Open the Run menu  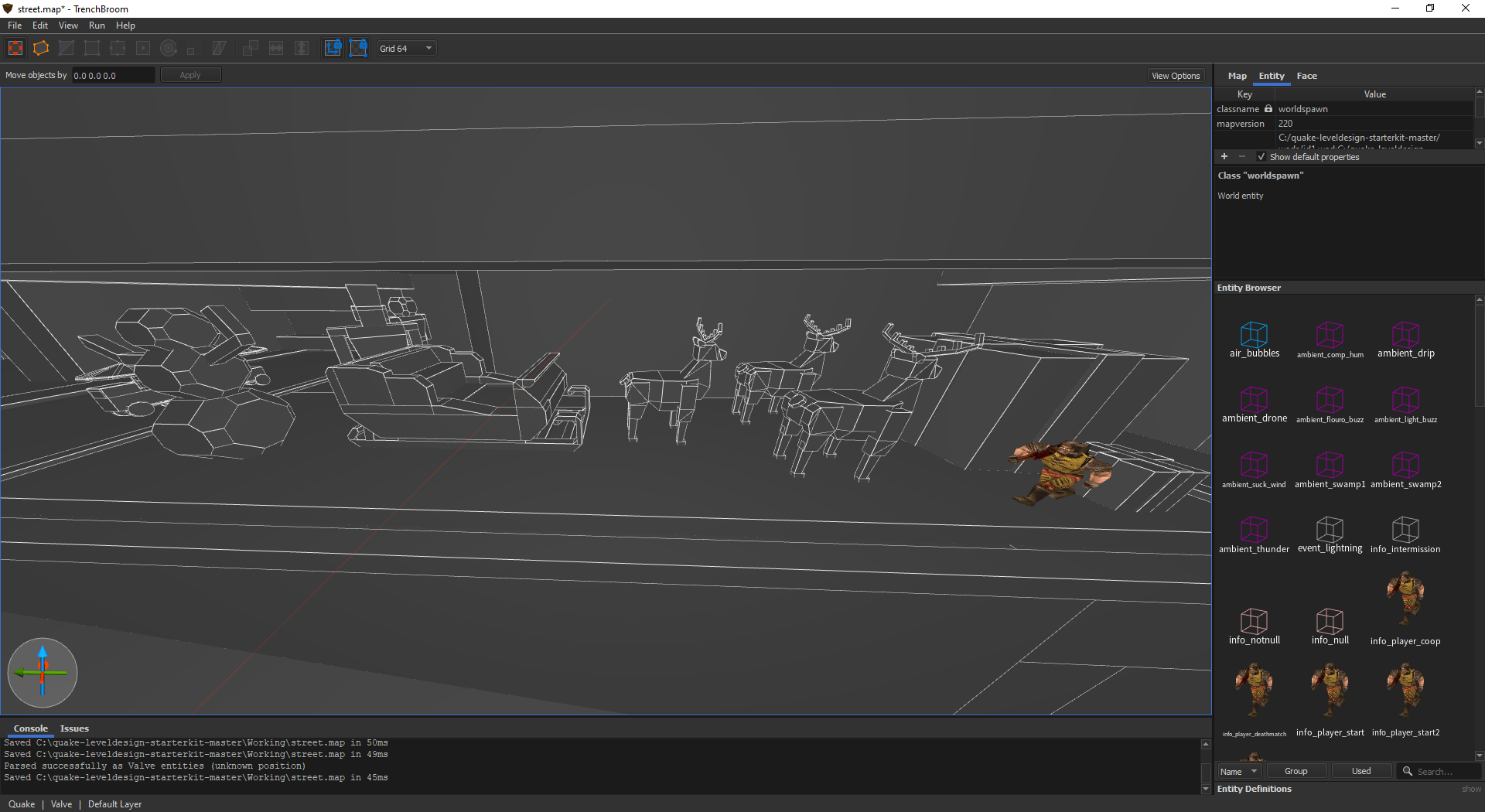[97, 26]
